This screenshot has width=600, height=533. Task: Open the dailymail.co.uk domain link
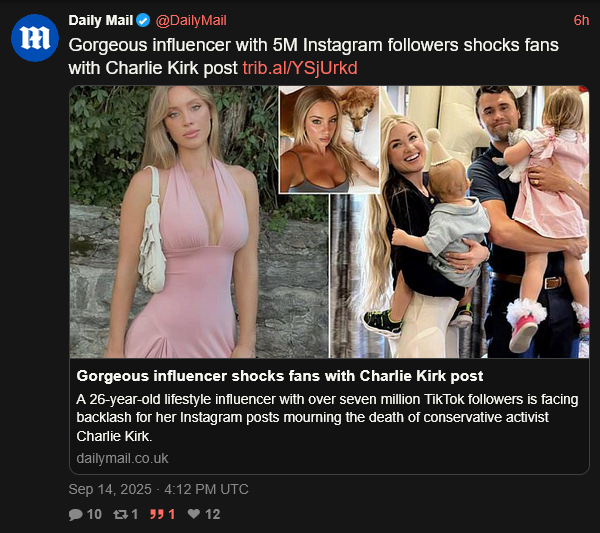click(x=122, y=458)
